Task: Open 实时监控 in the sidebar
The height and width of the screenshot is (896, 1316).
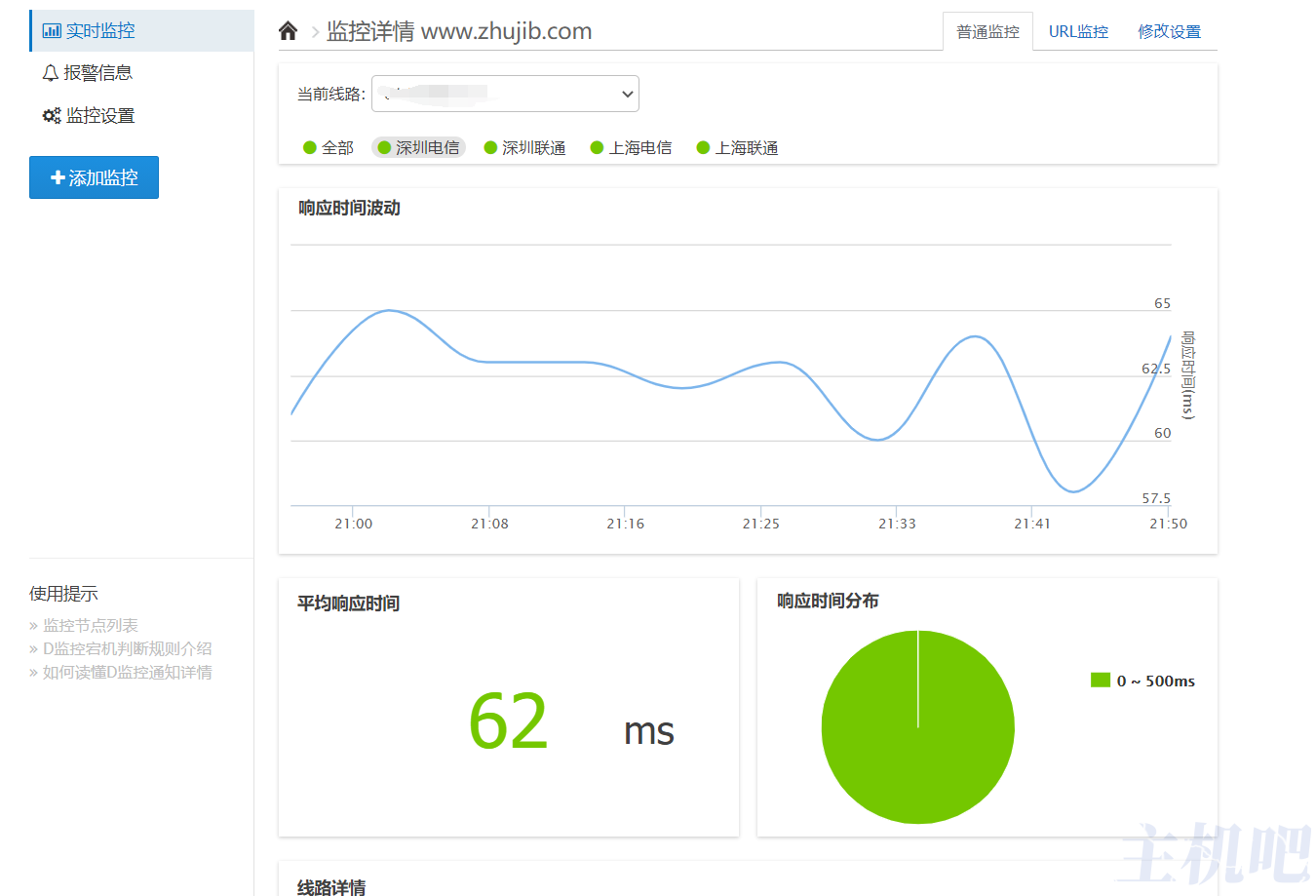Action: [142, 31]
